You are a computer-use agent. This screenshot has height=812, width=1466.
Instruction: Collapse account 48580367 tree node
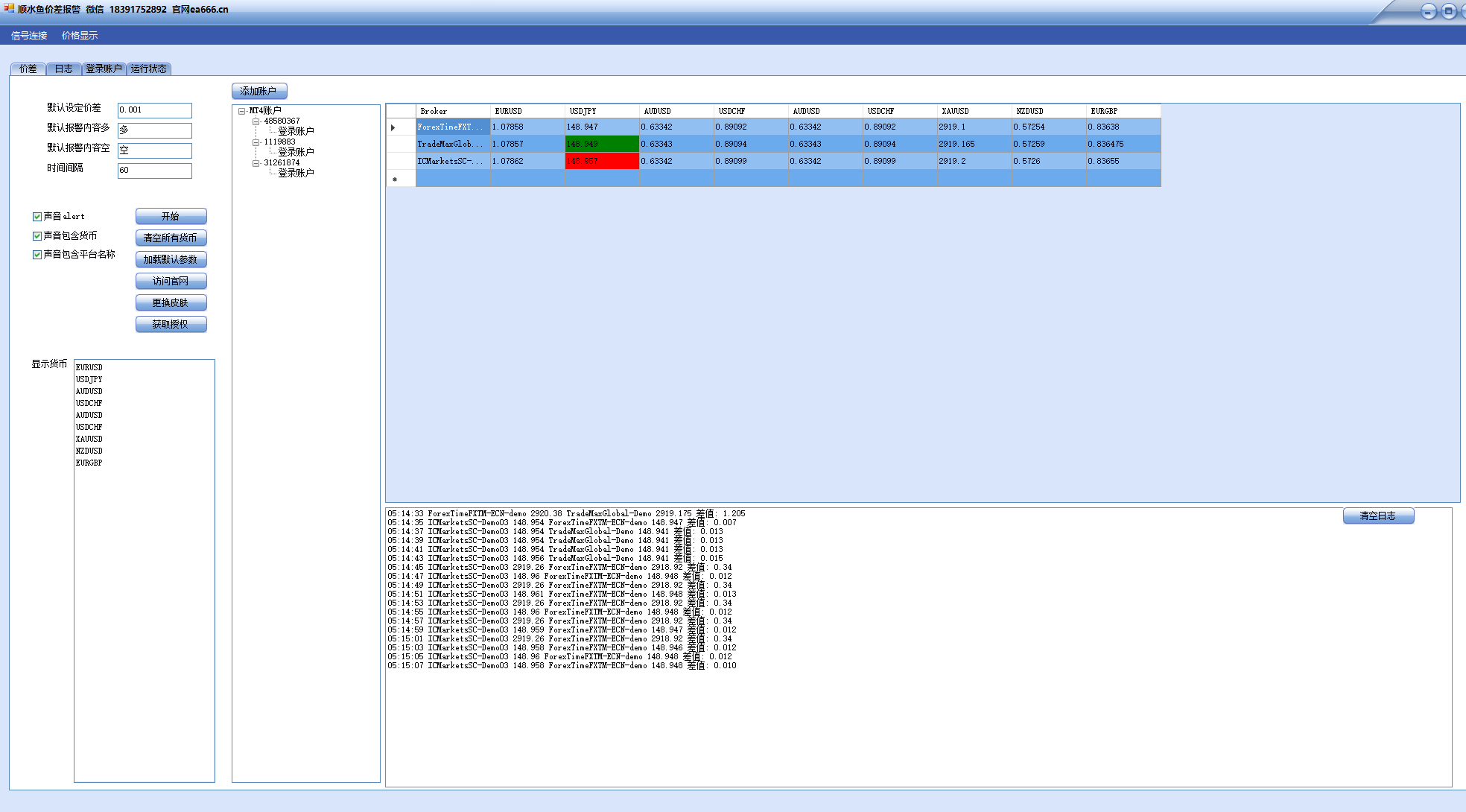point(256,121)
